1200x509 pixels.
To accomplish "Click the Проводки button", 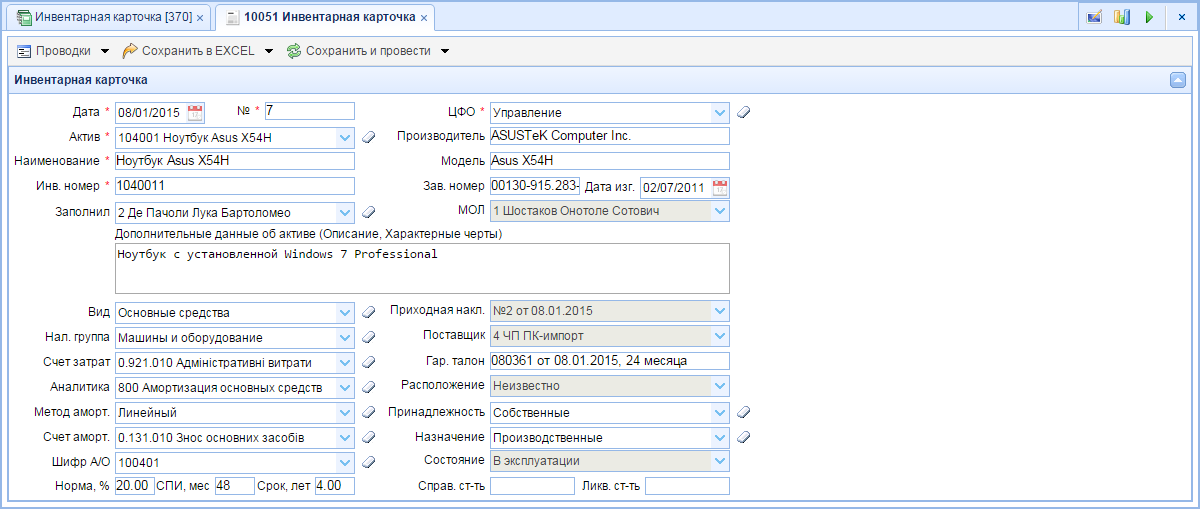I will coord(64,51).
